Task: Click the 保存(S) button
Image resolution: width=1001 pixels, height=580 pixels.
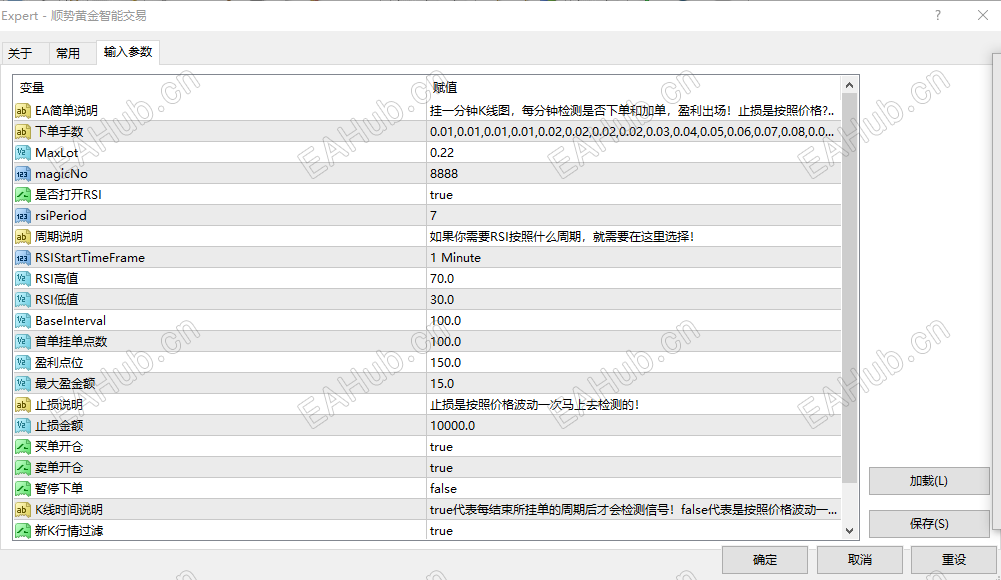Action: (x=929, y=524)
